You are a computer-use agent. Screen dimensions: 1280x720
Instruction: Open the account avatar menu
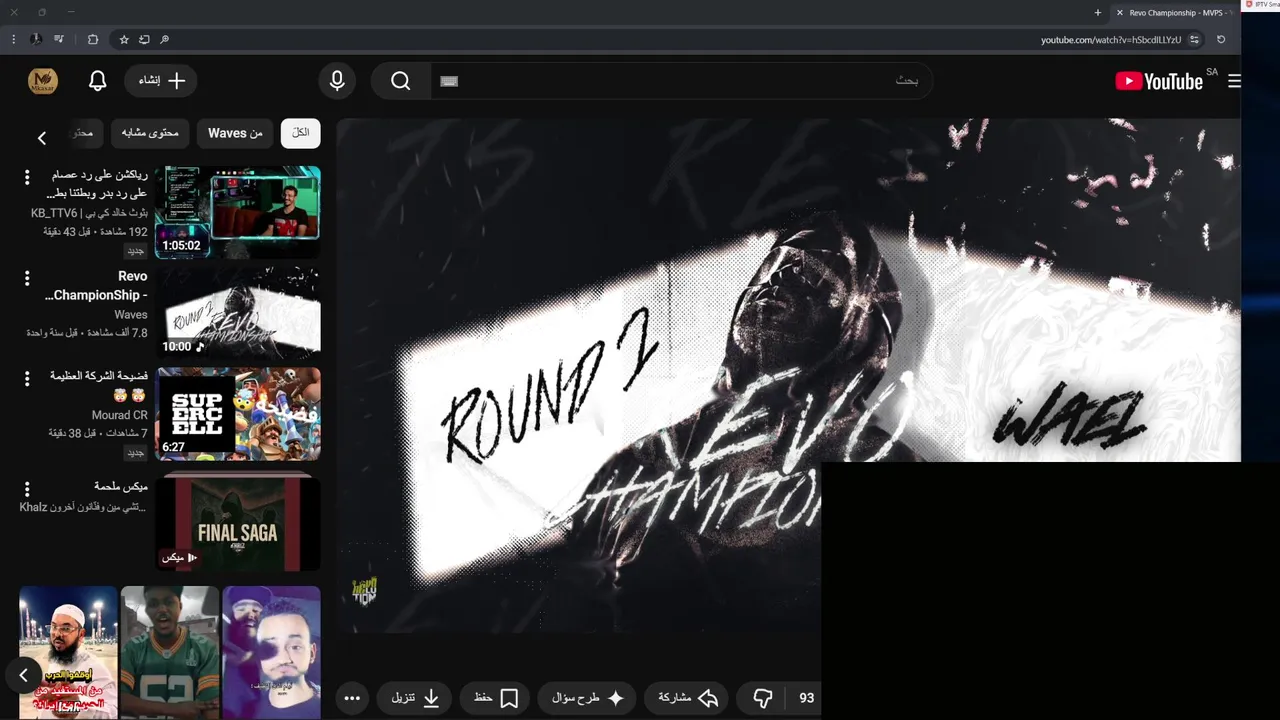[x=43, y=81]
